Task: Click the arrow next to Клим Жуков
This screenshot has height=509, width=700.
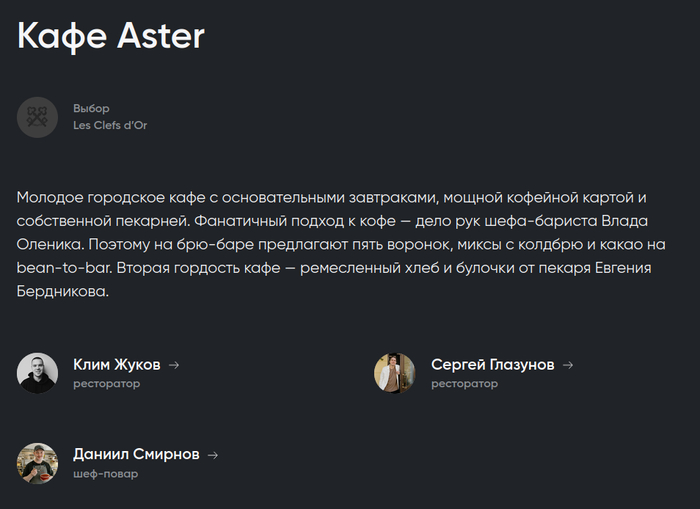Action: point(174,365)
